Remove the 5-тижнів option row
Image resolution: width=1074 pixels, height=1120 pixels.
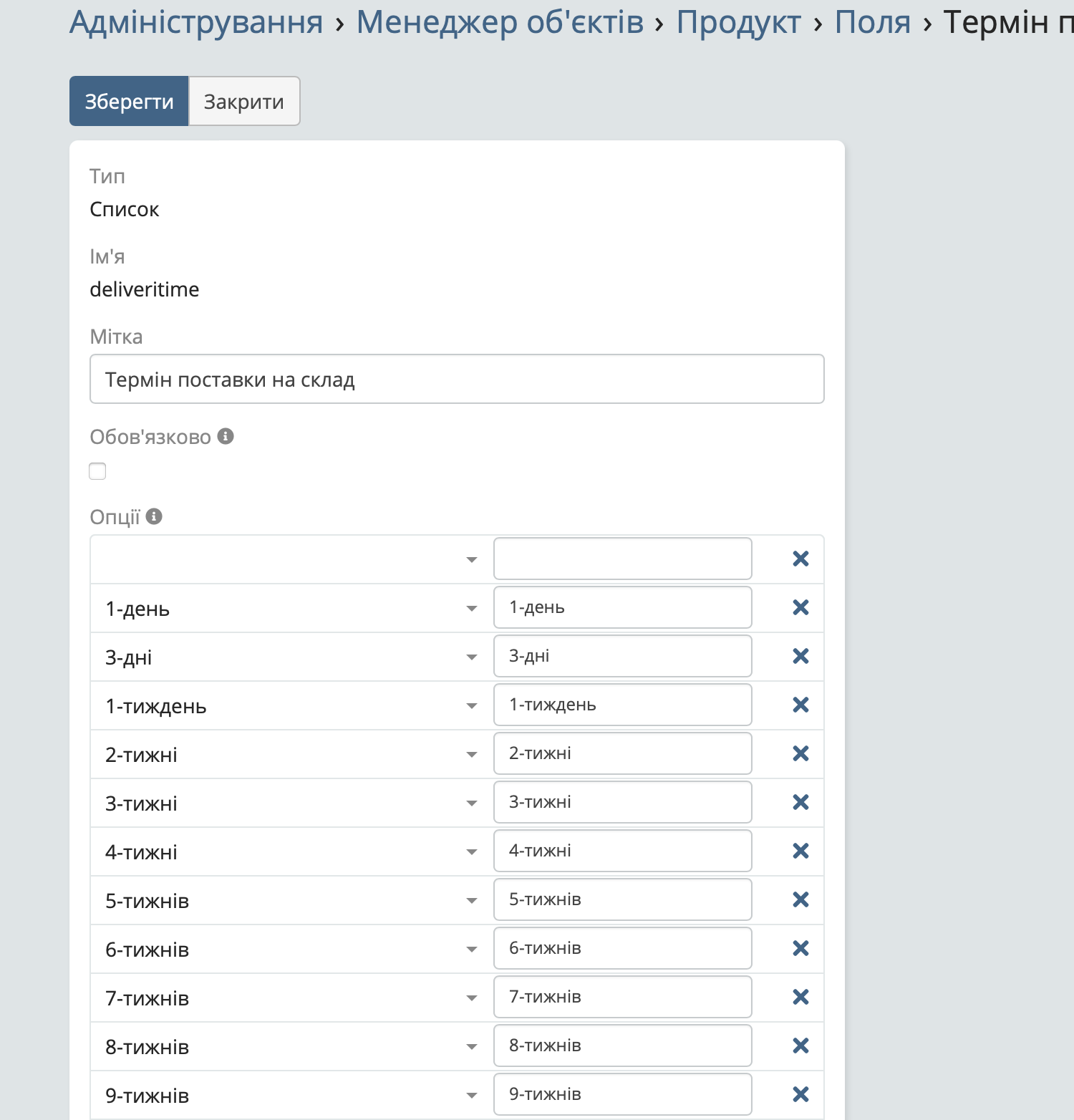tap(800, 900)
